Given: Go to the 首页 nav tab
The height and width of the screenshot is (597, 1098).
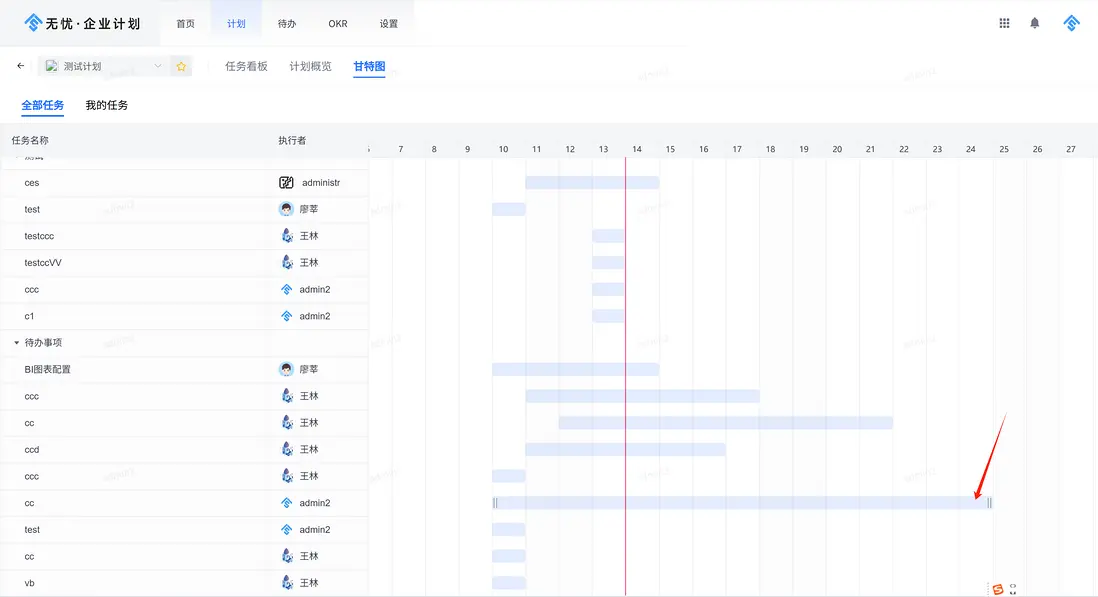Looking at the screenshot, I should 186,24.
